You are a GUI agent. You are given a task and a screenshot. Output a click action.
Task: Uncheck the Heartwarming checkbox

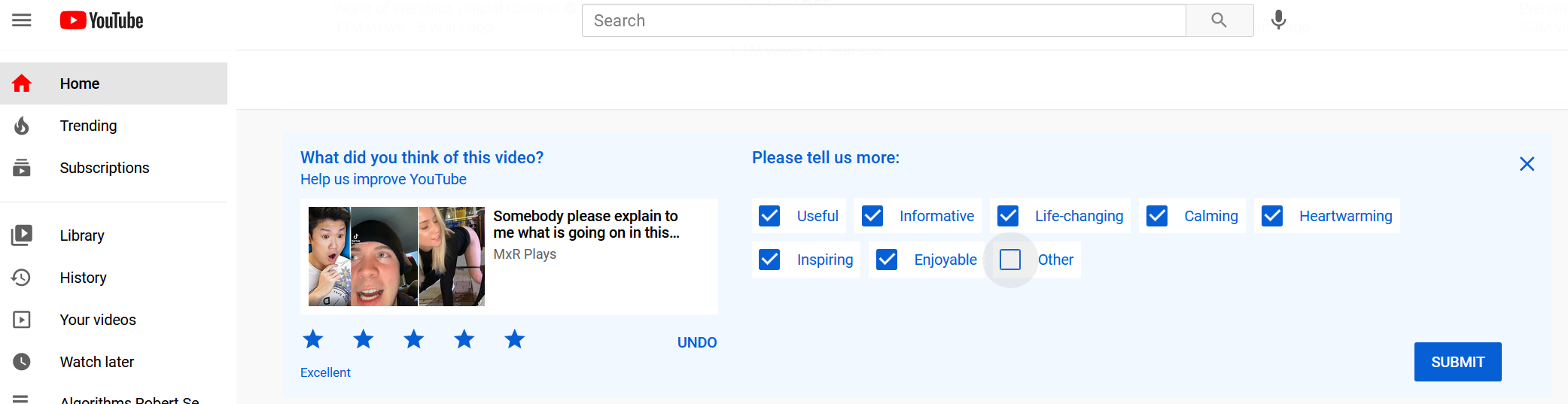tap(1272, 216)
